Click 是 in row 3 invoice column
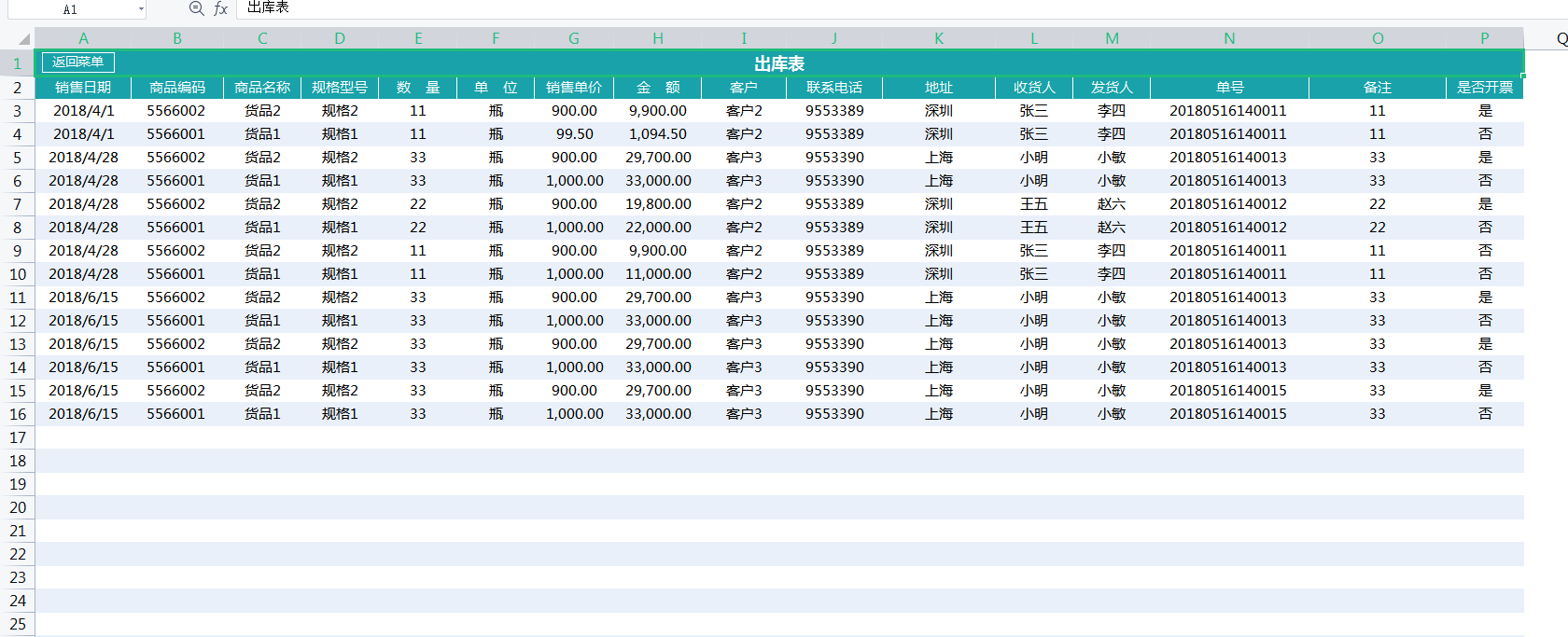 coord(1485,110)
